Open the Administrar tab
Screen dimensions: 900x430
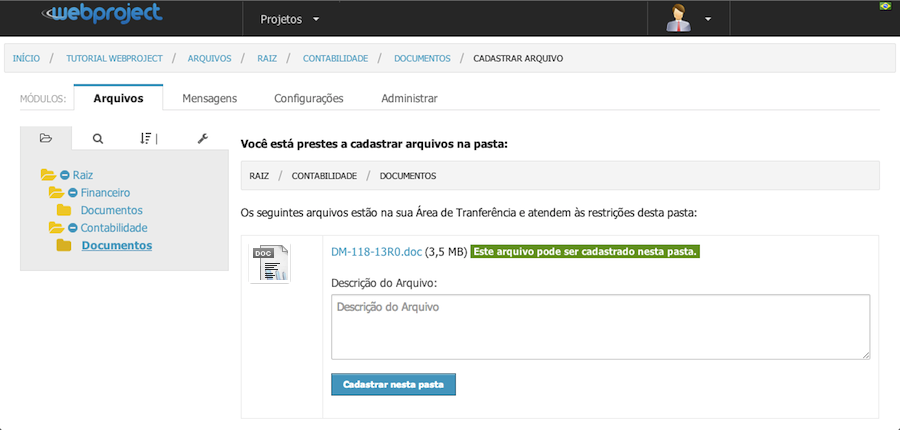click(409, 98)
